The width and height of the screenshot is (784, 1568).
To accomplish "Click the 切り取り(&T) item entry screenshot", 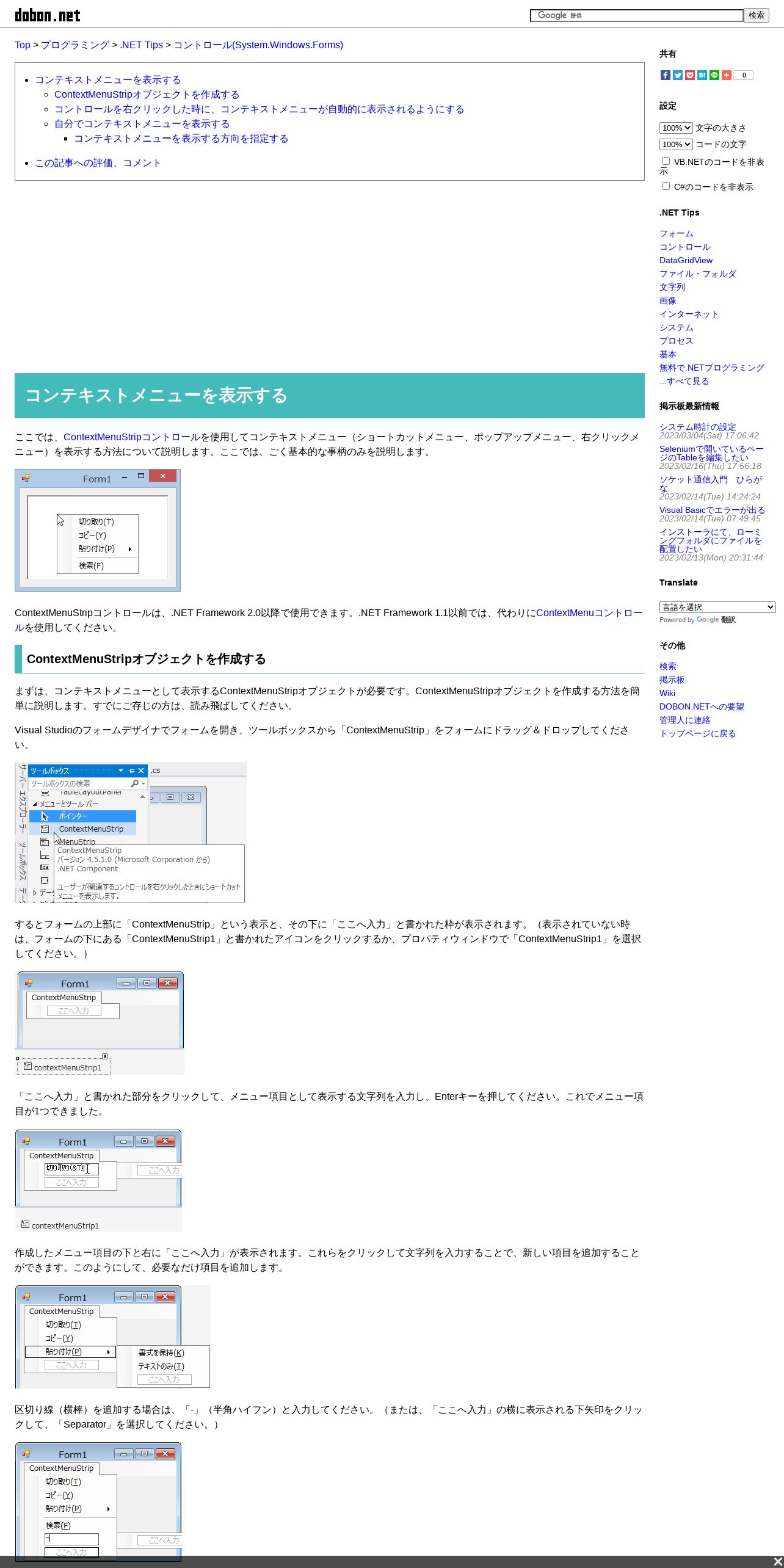I will click(98, 1180).
